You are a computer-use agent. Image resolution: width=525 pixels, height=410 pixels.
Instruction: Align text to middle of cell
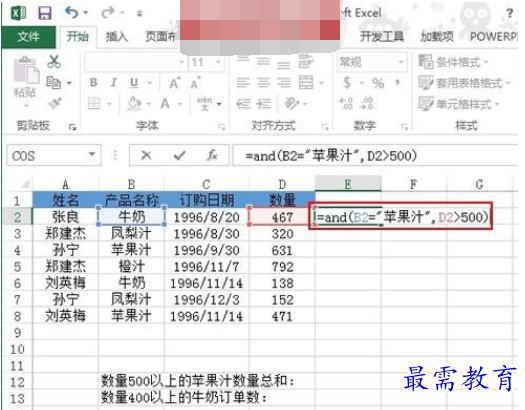(263, 61)
